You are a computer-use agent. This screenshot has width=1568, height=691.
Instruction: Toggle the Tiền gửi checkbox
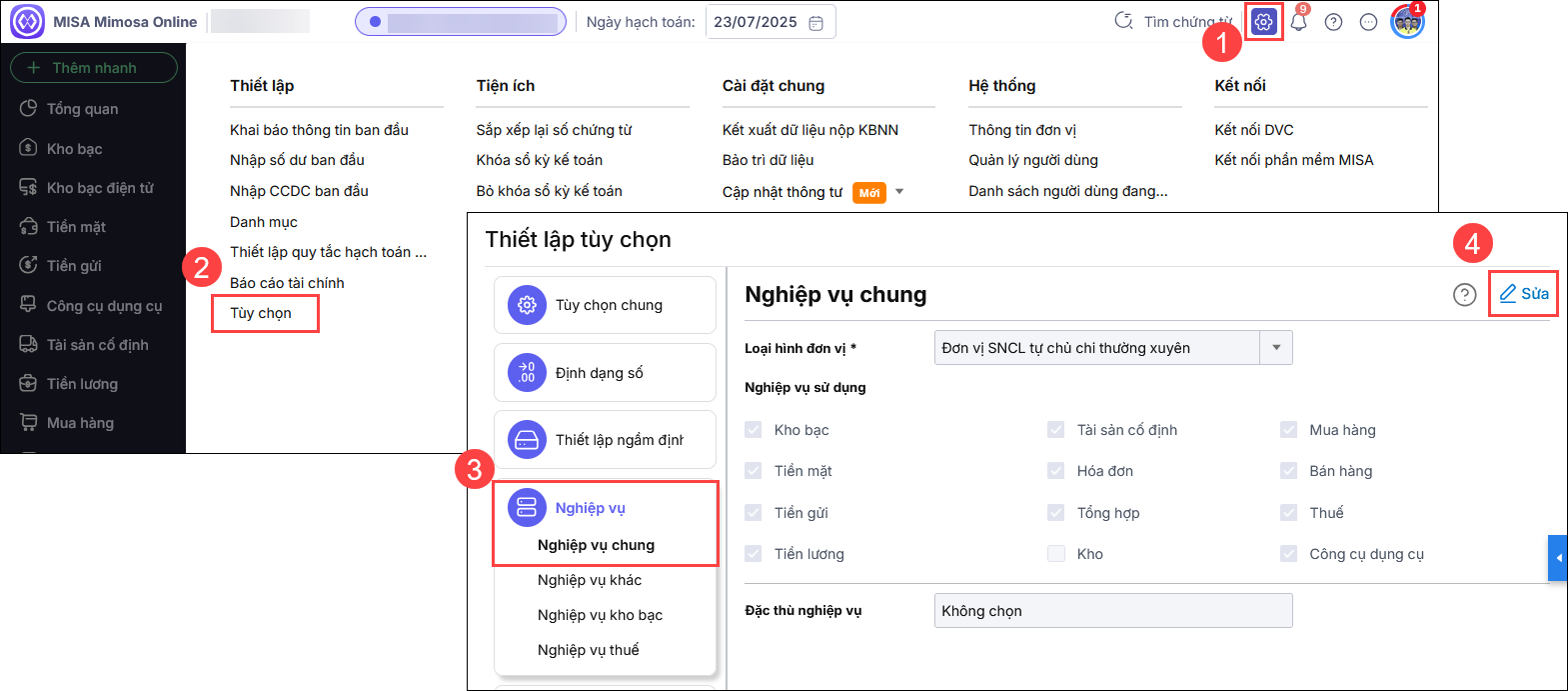click(x=754, y=513)
